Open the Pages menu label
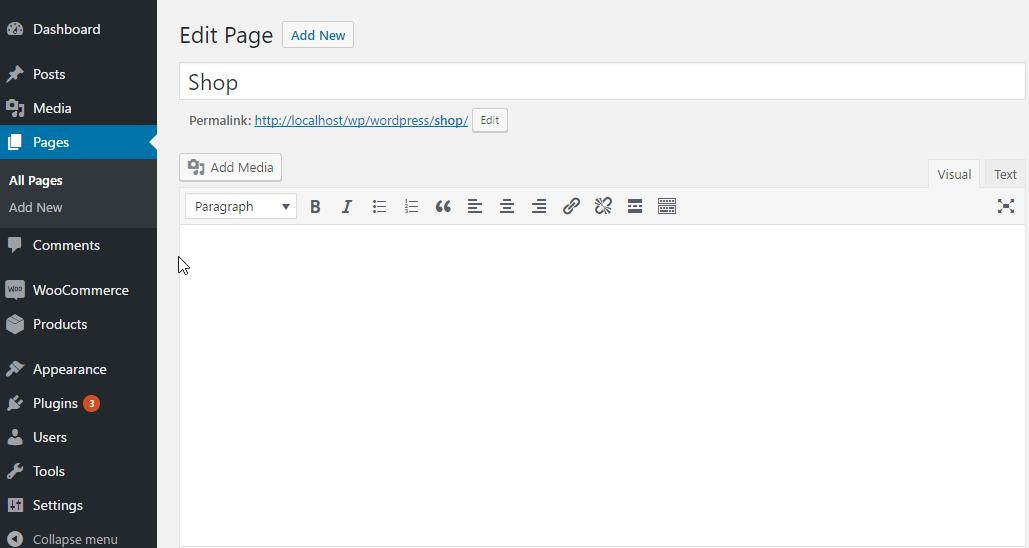The image size is (1029, 548). tap(51, 142)
